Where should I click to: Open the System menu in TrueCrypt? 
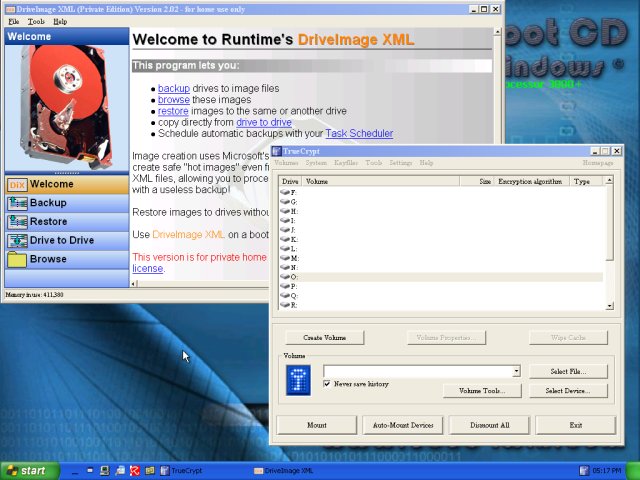(316, 163)
